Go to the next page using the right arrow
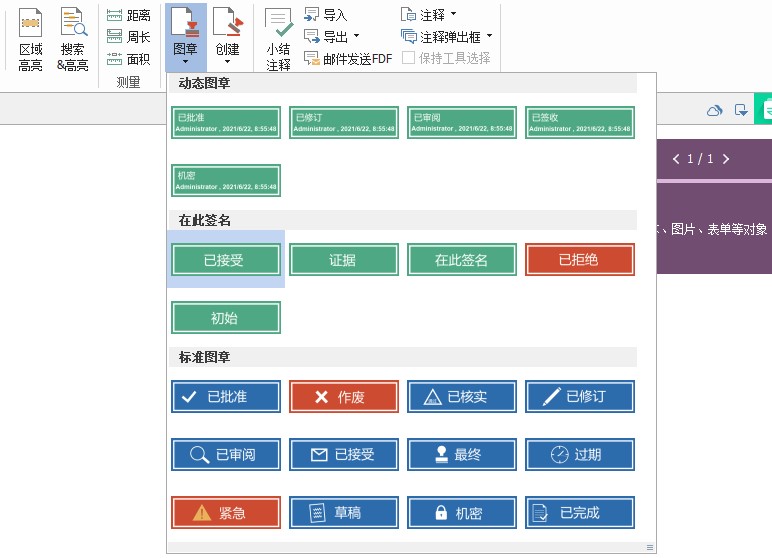772x558 pixels. 726,159
